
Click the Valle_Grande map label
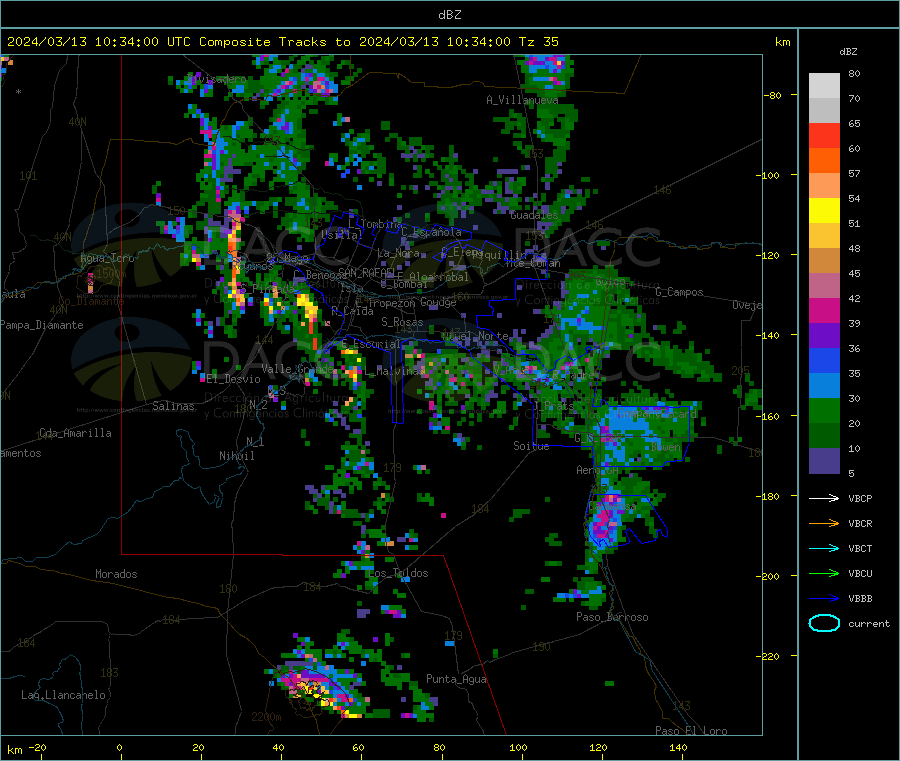click(x=298, y=369)
